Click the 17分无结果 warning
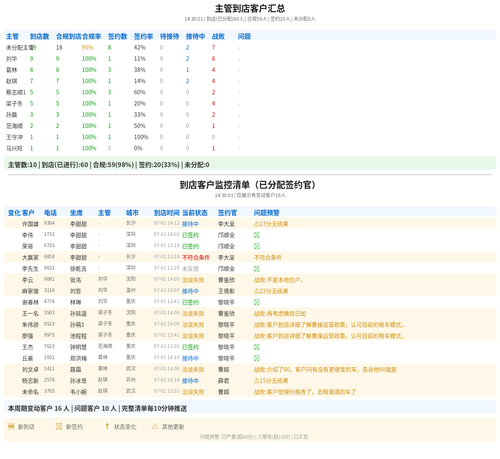The image size is (500, 459). point(271,224)
